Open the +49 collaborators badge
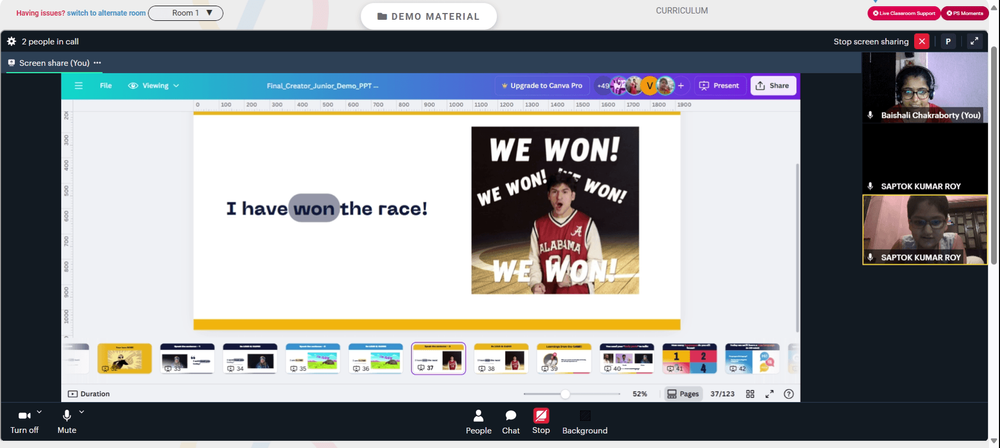The width and height of the screenshot is (1000, 448). (603, 86)
